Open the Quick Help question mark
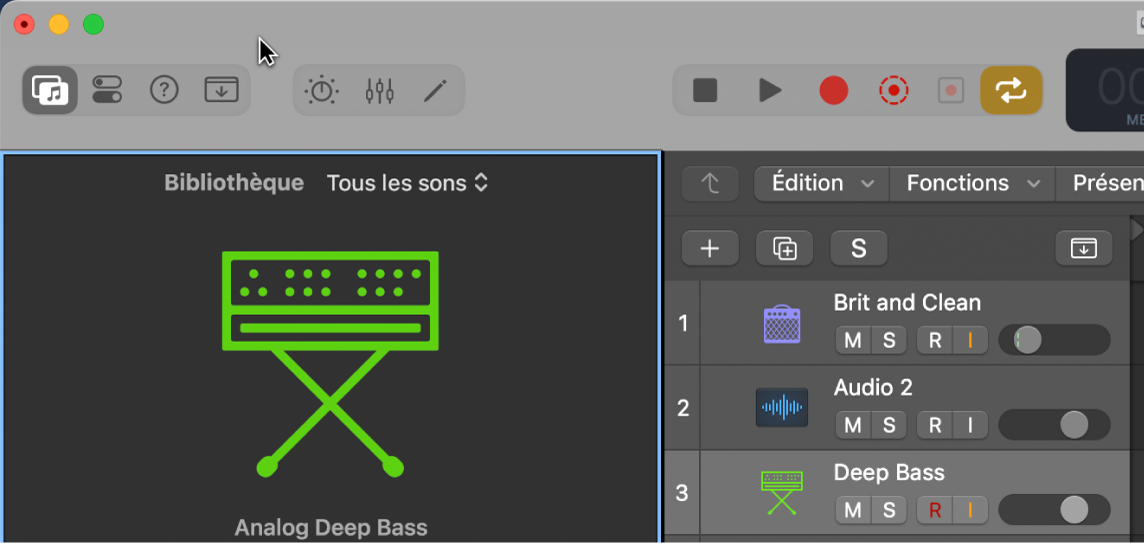This screenshot has width=1144, height=543. tap(164, 90)
